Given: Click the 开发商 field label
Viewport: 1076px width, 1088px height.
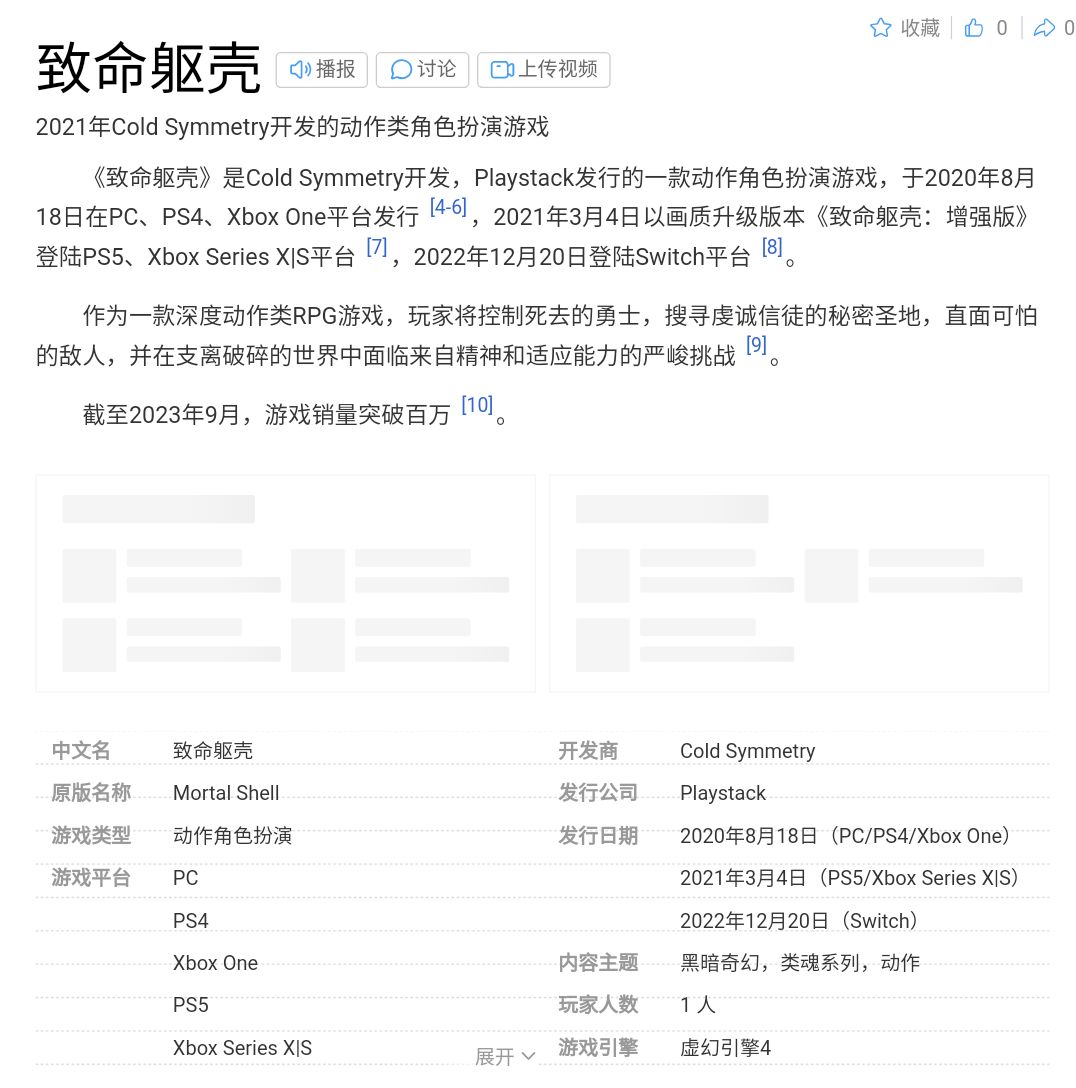Looking at the screenshot, I should pyautogui.click(x=588, y=750).
